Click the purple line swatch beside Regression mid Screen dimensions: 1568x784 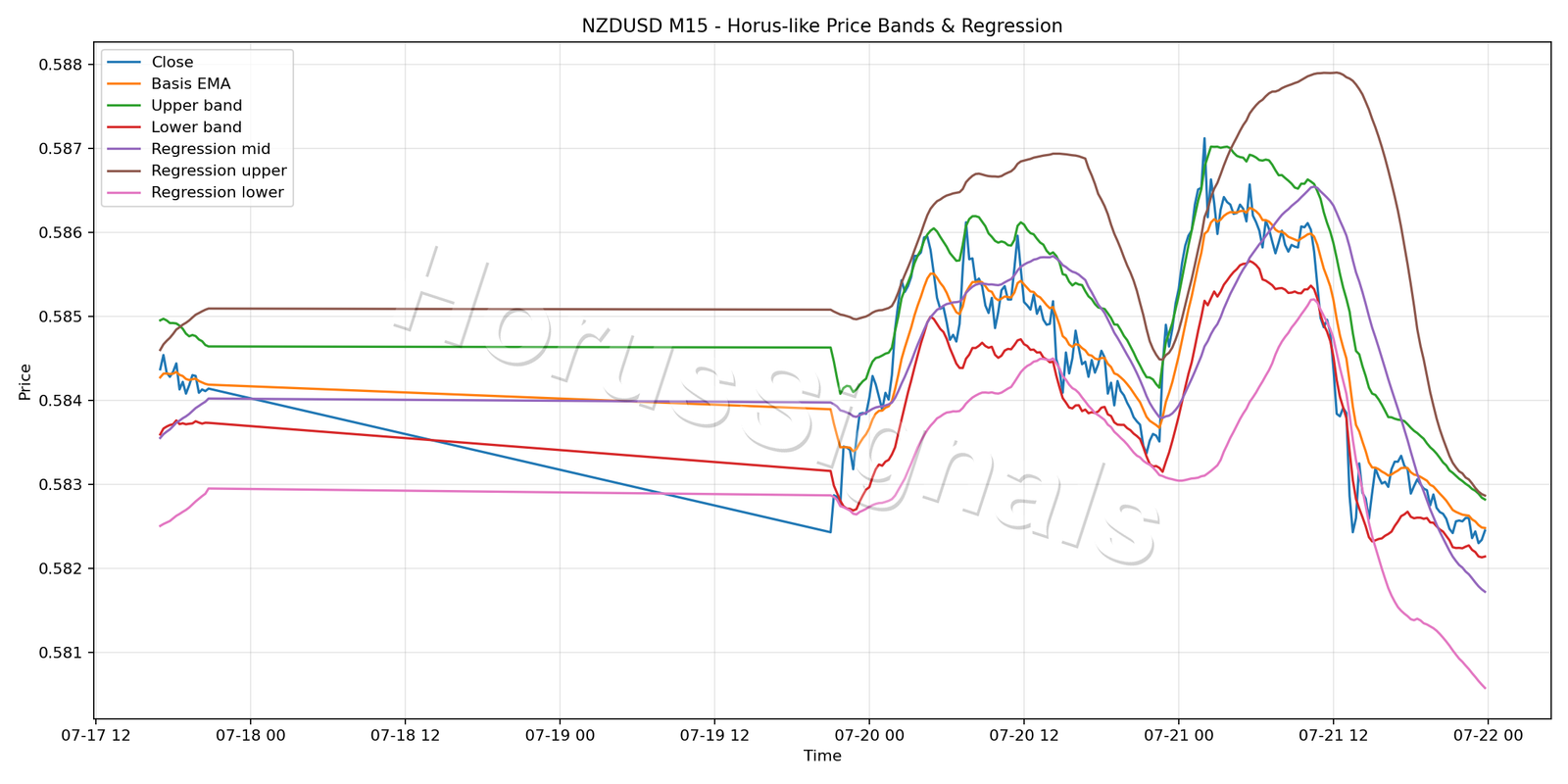click(124, 149)
